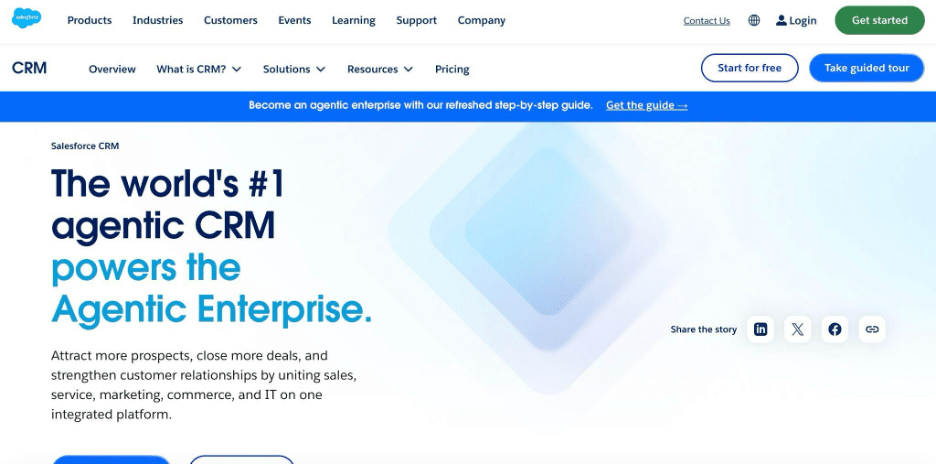Share the story on Facebook

(x=835, y=329)
